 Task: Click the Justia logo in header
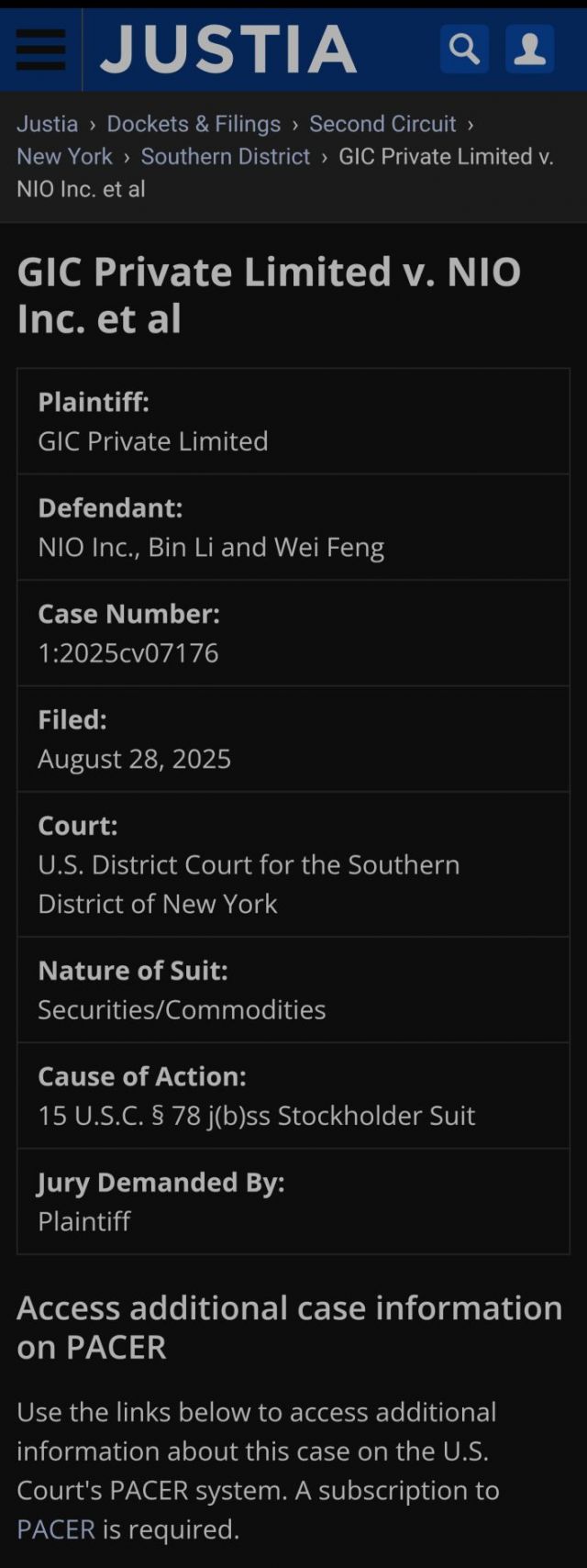pyautogui.click(x=228, y=50)
